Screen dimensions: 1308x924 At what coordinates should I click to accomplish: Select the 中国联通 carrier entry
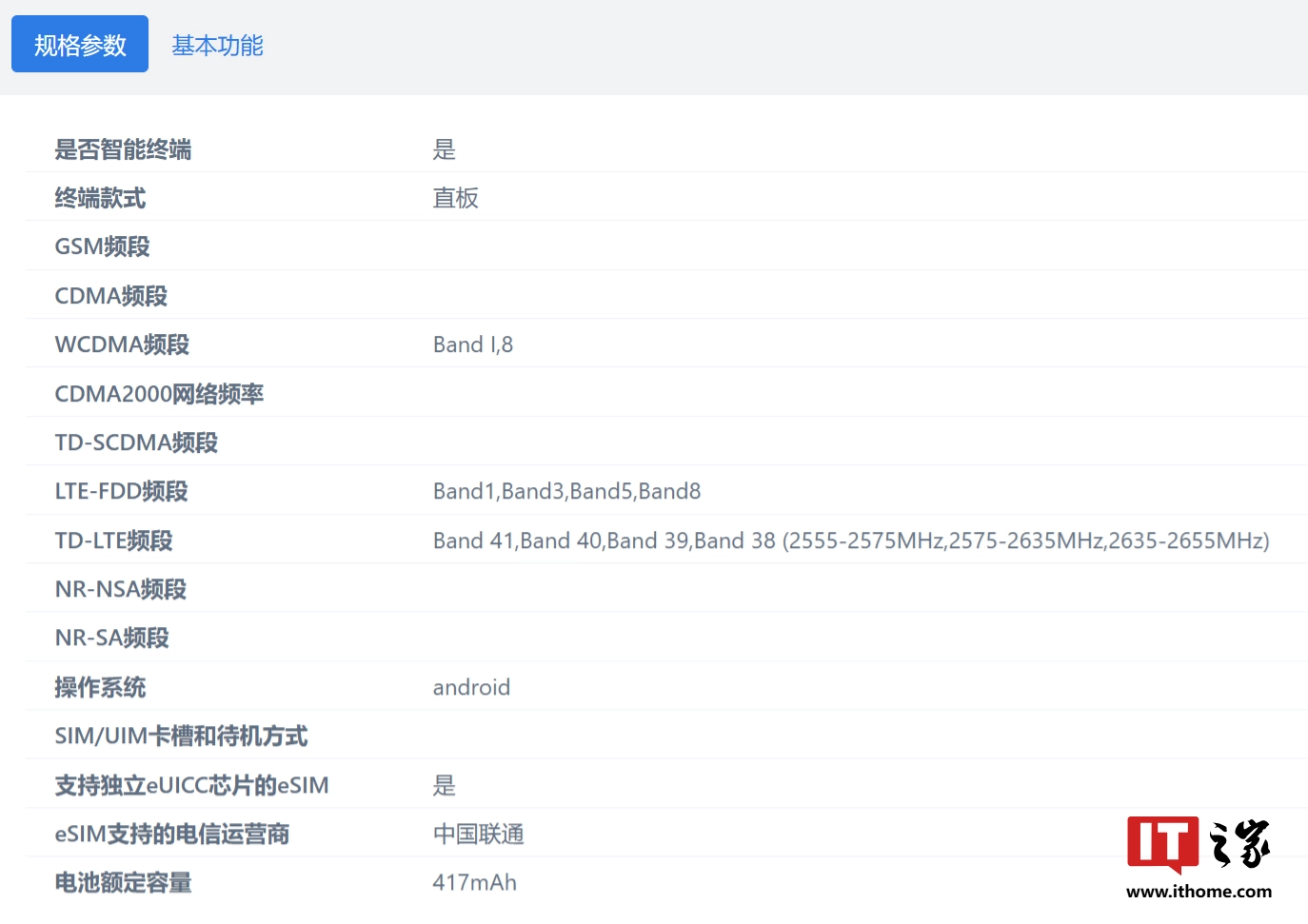pos(479,834)
